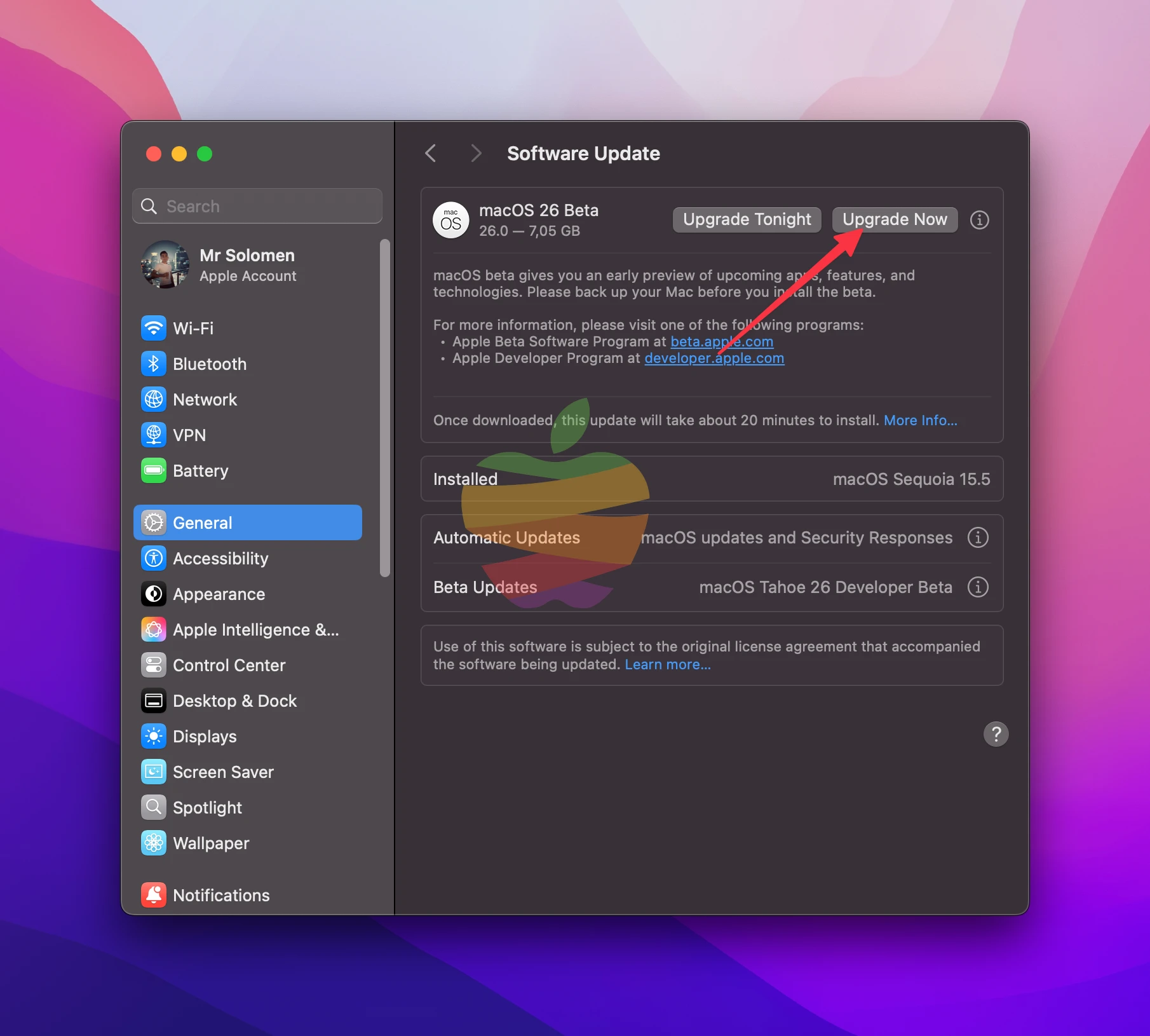Click the Upgrade Now button
This screenshot has width=1150, height=1036.
point(895,220)
